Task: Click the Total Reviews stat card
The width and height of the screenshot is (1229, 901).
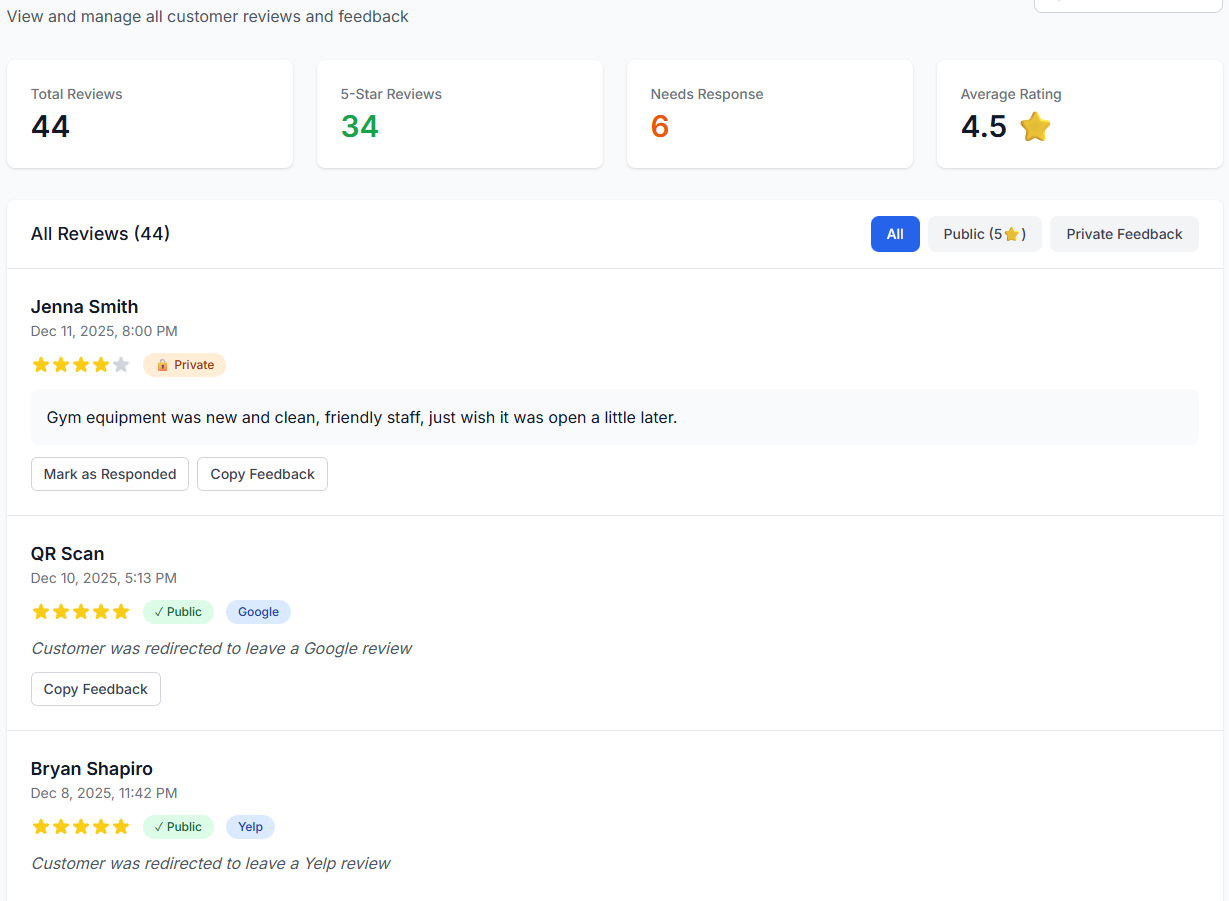Action: pyautogui.click(x=150, y=114)
